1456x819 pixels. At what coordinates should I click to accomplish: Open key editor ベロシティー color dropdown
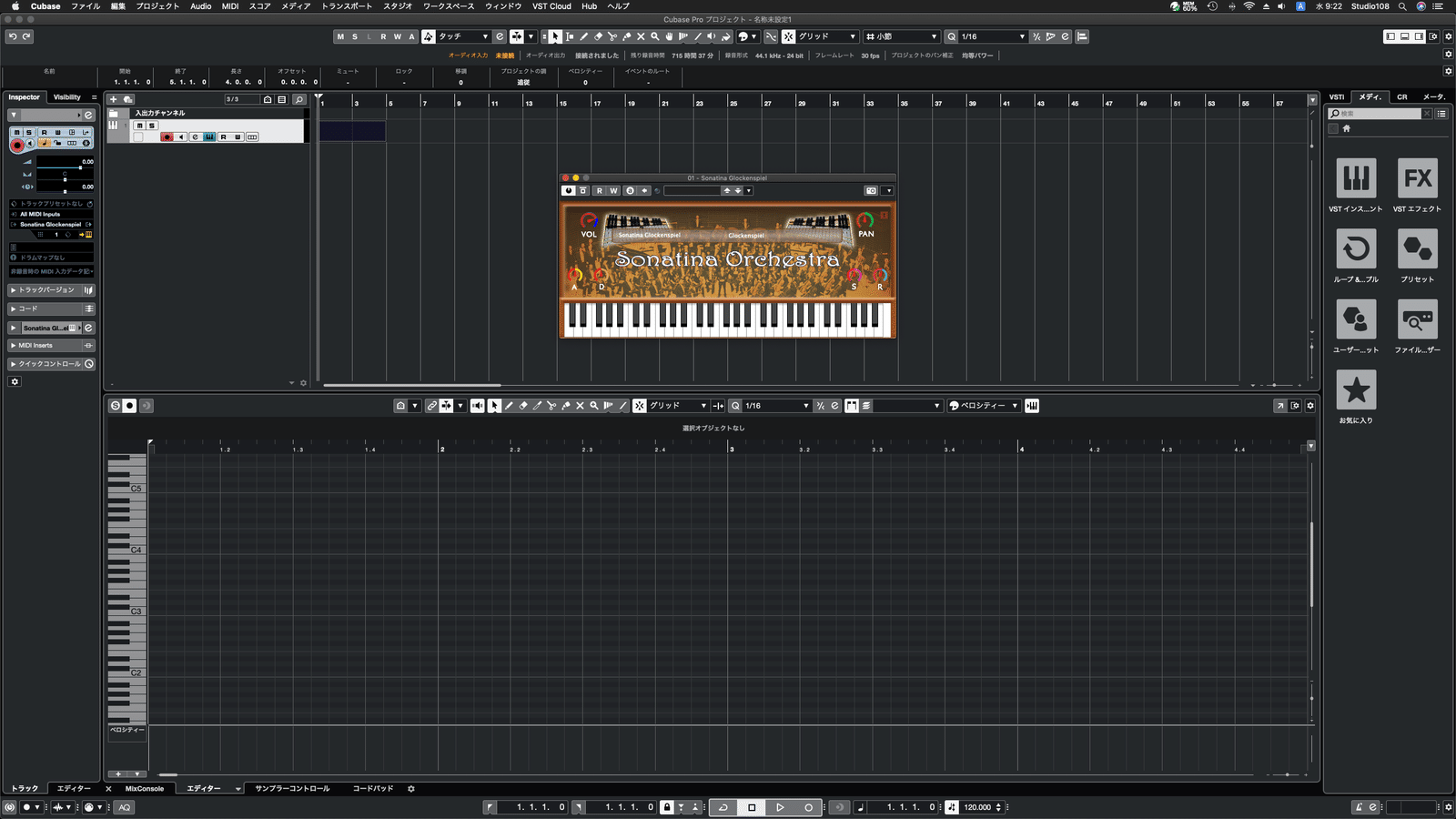coord(983,406)
